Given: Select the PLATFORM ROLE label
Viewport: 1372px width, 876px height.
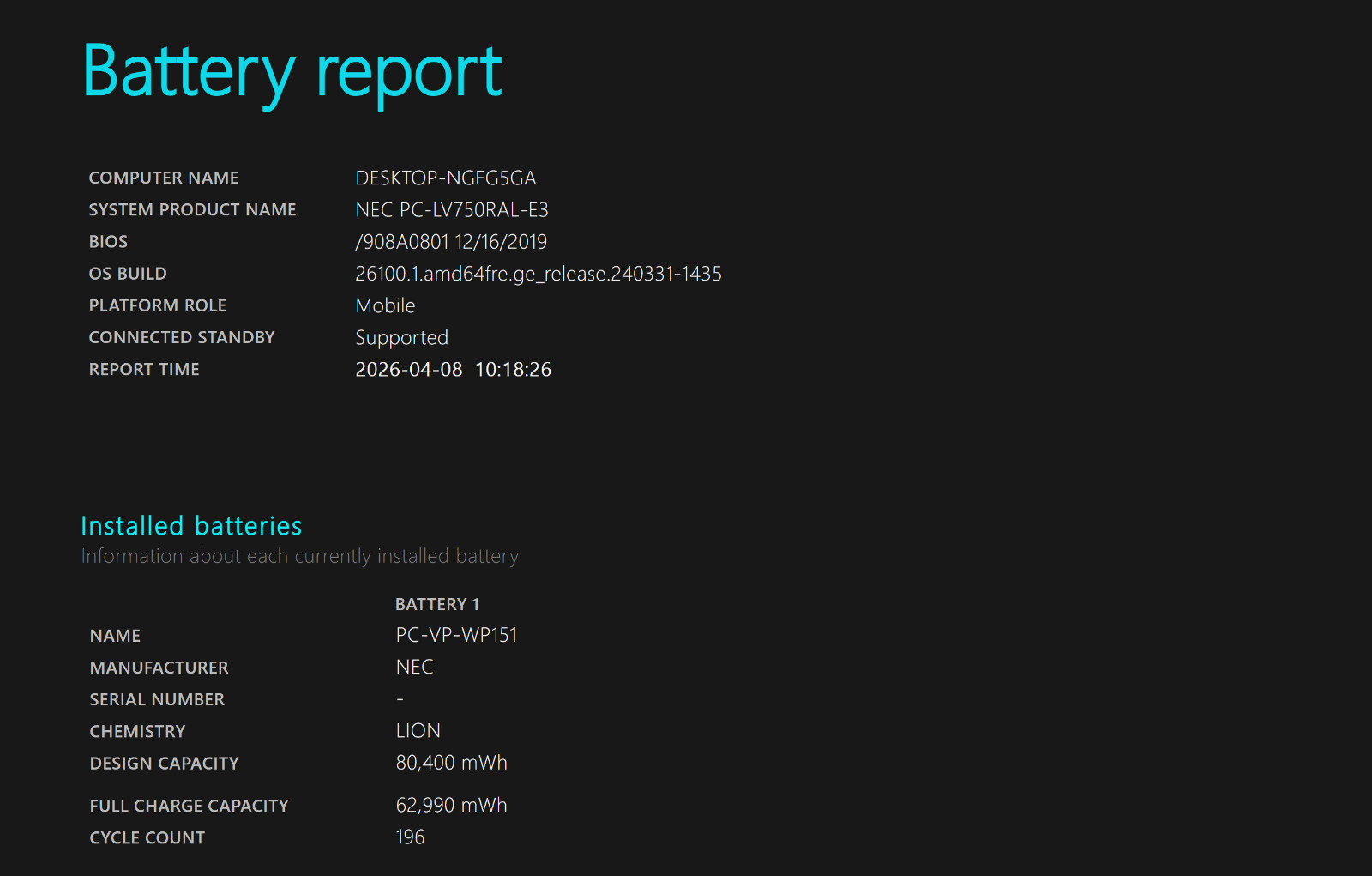Looking at the screenshot, I should tap(158, 305).
